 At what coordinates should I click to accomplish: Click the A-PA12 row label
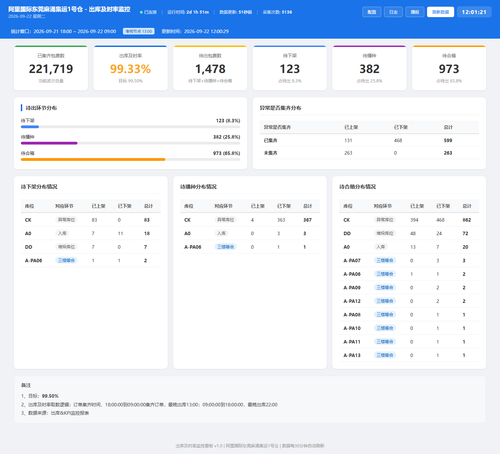tap(352, 301)
